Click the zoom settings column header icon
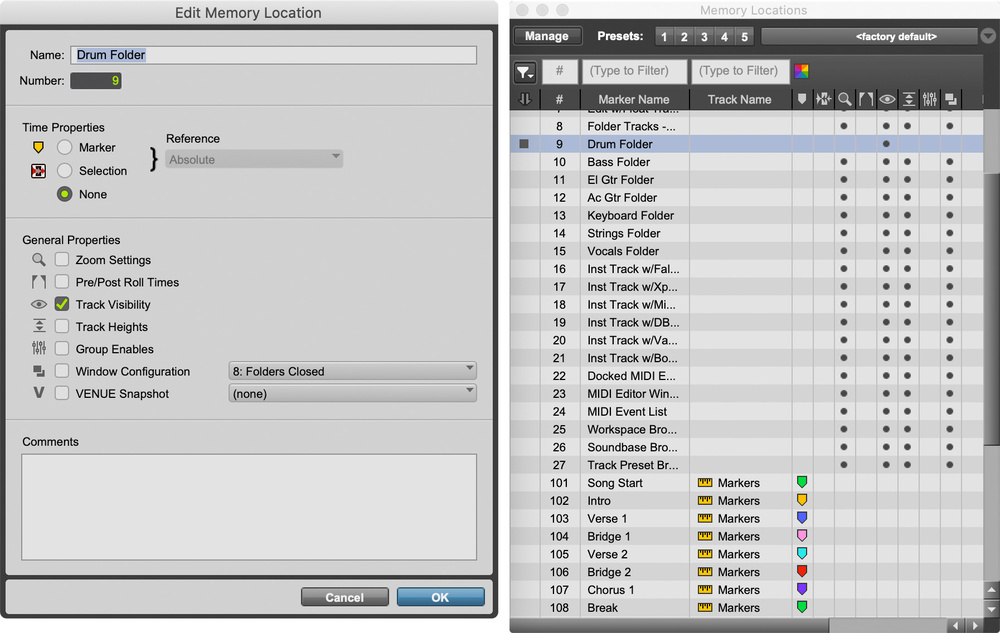 pyautogui.click(x=845, y=99)
